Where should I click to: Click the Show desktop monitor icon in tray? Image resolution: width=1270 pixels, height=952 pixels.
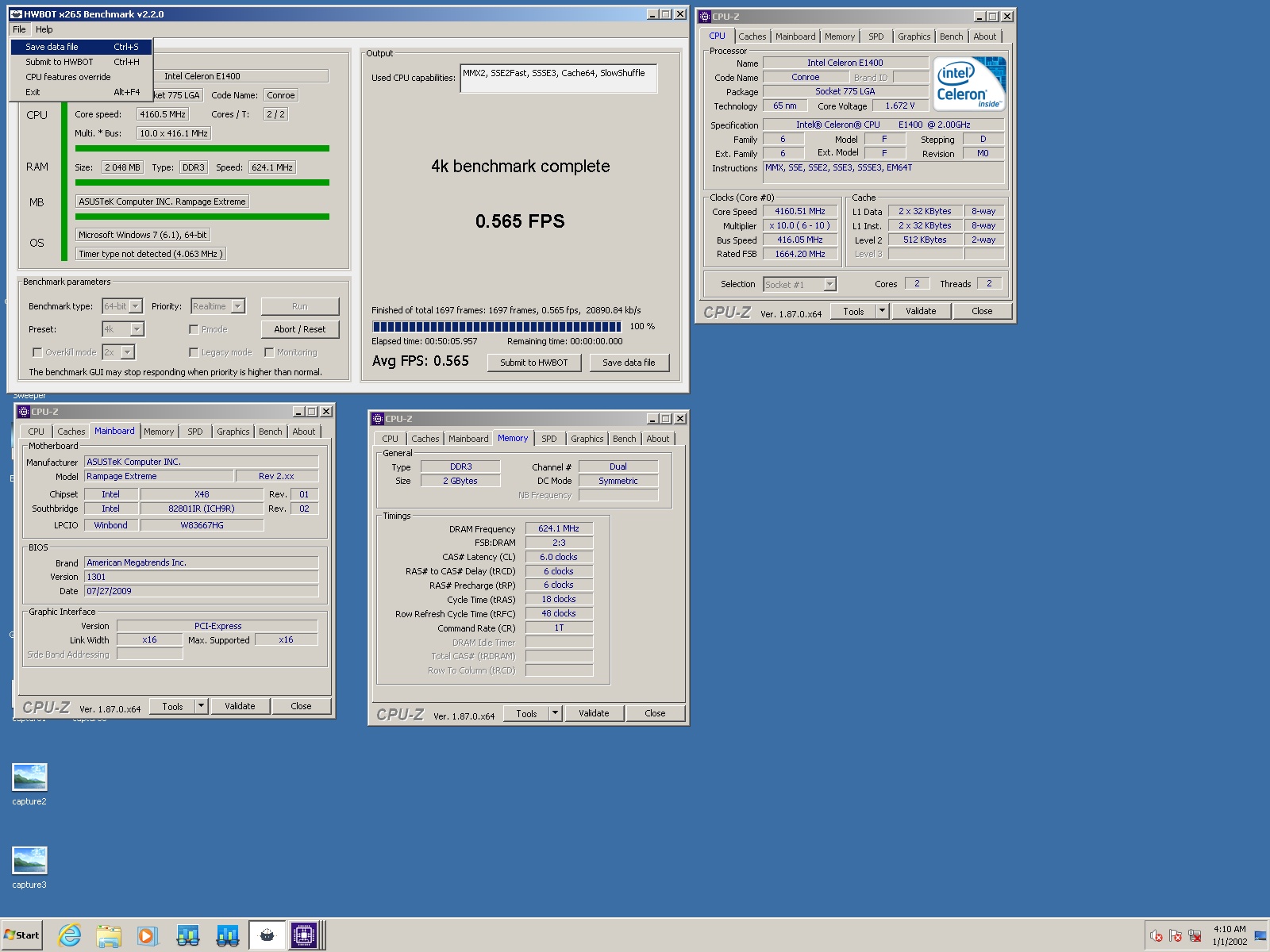(x=1260, y=936)
